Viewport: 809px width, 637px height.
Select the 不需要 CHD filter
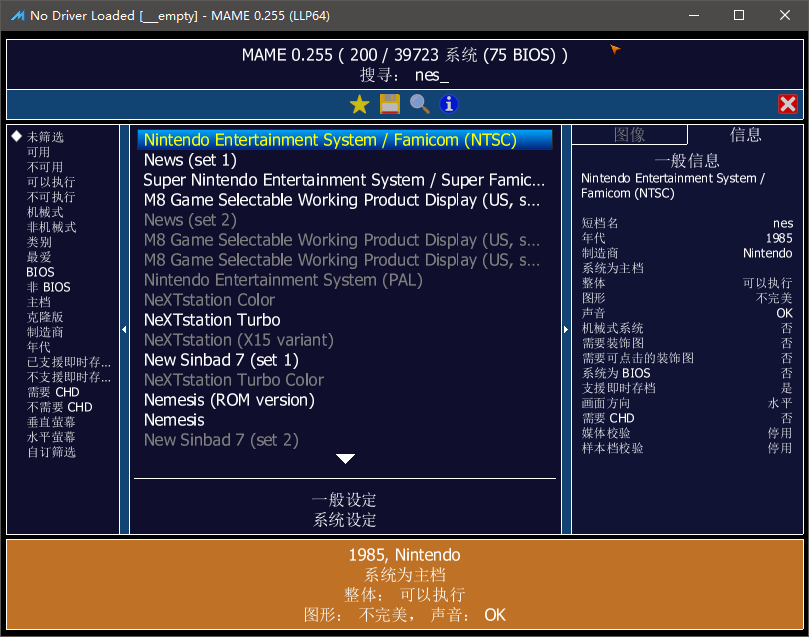point(59,407)
